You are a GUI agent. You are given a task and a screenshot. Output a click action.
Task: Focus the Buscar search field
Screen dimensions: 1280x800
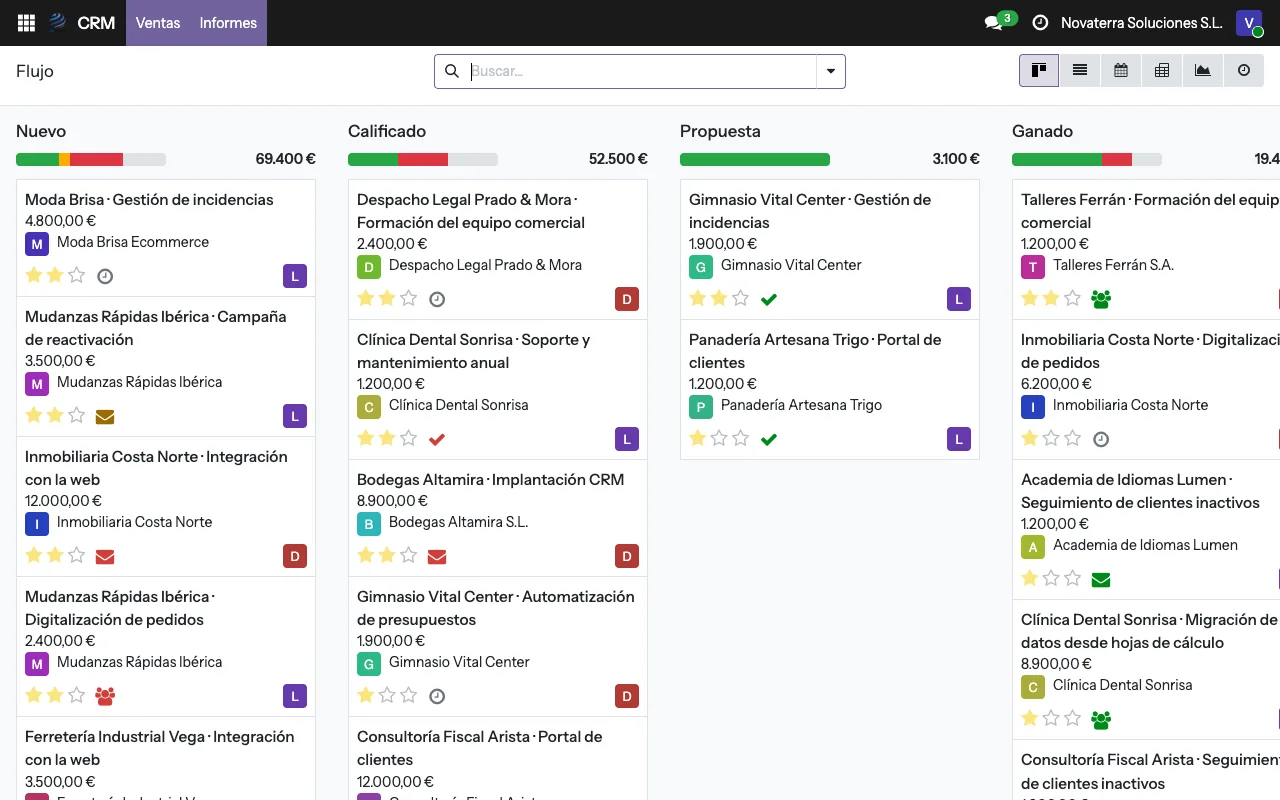tap(643, 71)
